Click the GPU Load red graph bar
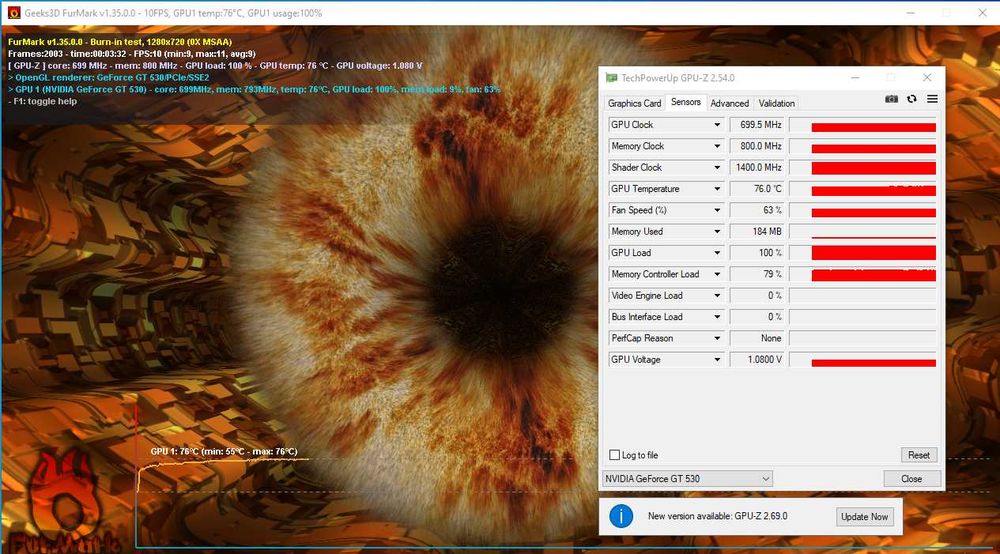The width and height of the screenshot is (1000, 554). [873, 253]
